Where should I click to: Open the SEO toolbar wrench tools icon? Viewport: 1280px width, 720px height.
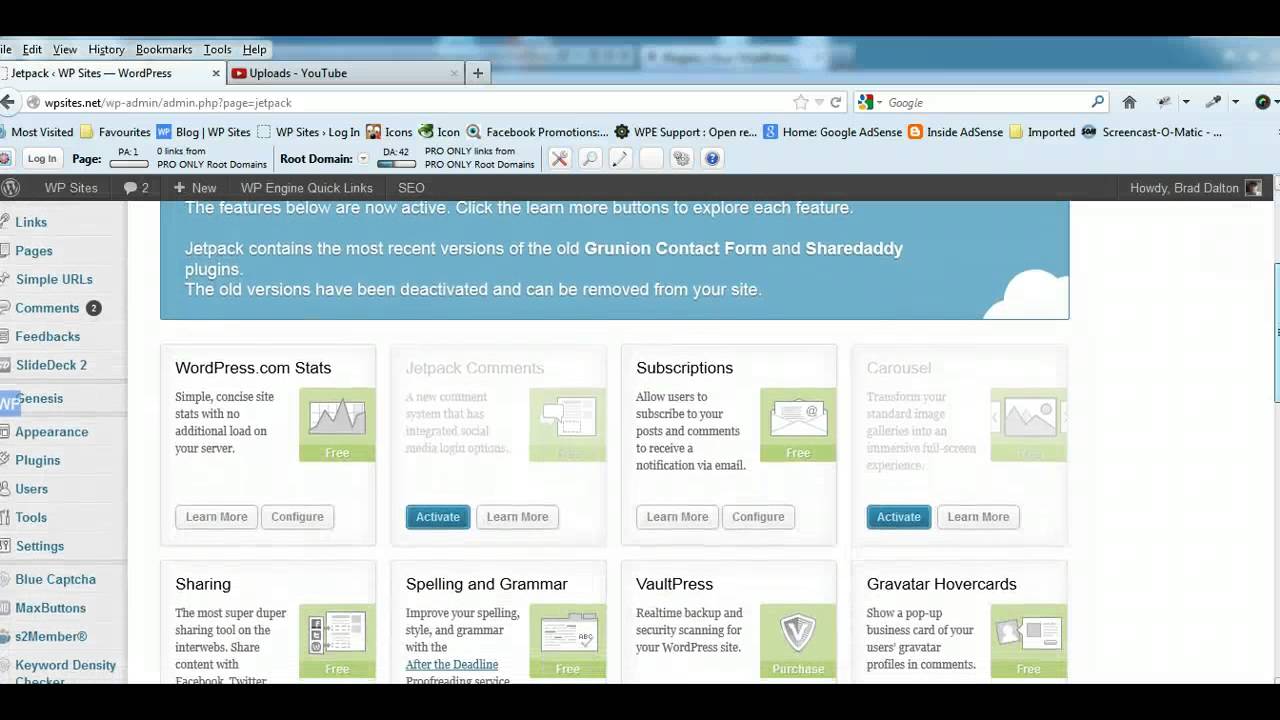[x=559, y=158]
